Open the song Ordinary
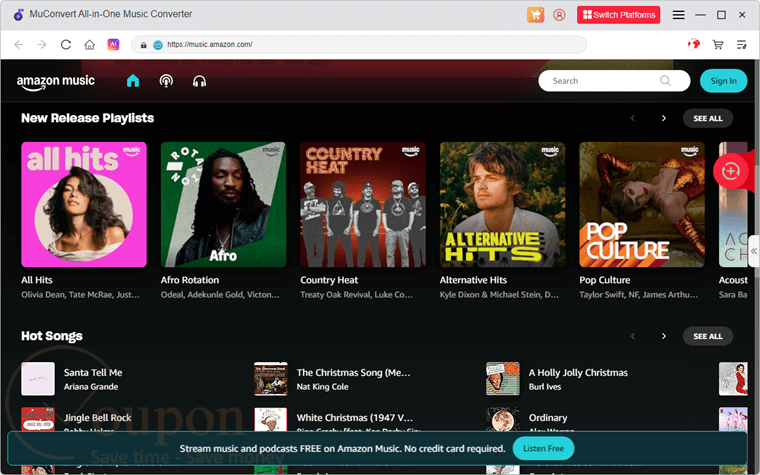The width and height of the screenshot is (760, 475). point(548,418)
